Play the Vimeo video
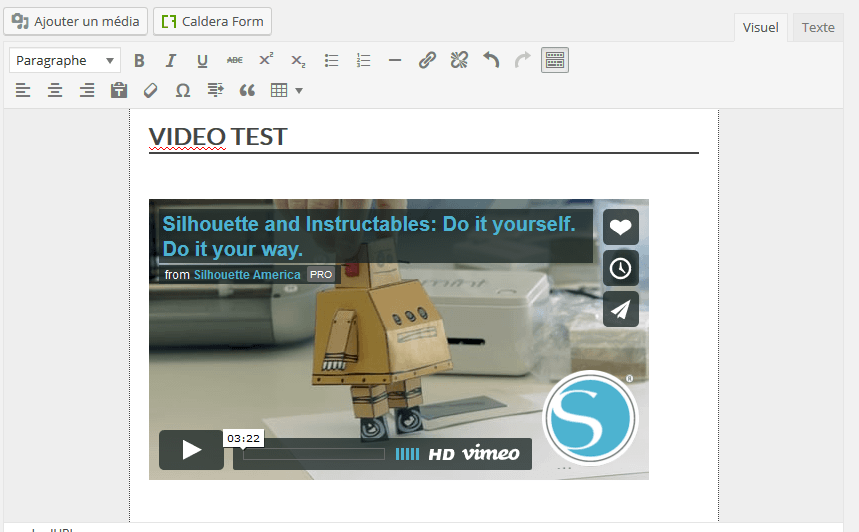Viewport: 859px width, 532px height. [x=191, y=450]
